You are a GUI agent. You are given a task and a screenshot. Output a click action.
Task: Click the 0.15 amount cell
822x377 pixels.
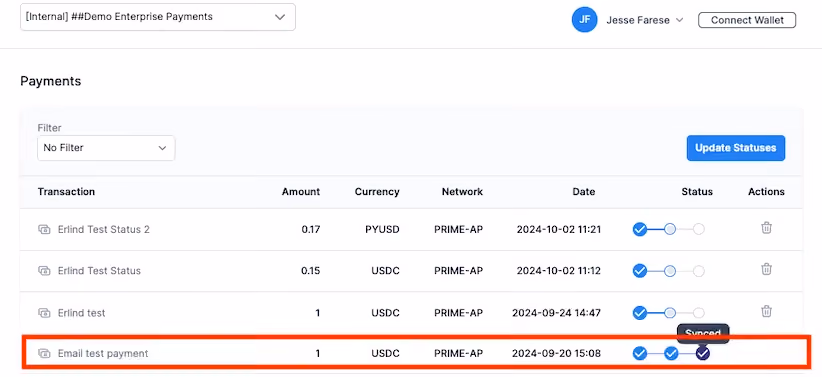310,271
